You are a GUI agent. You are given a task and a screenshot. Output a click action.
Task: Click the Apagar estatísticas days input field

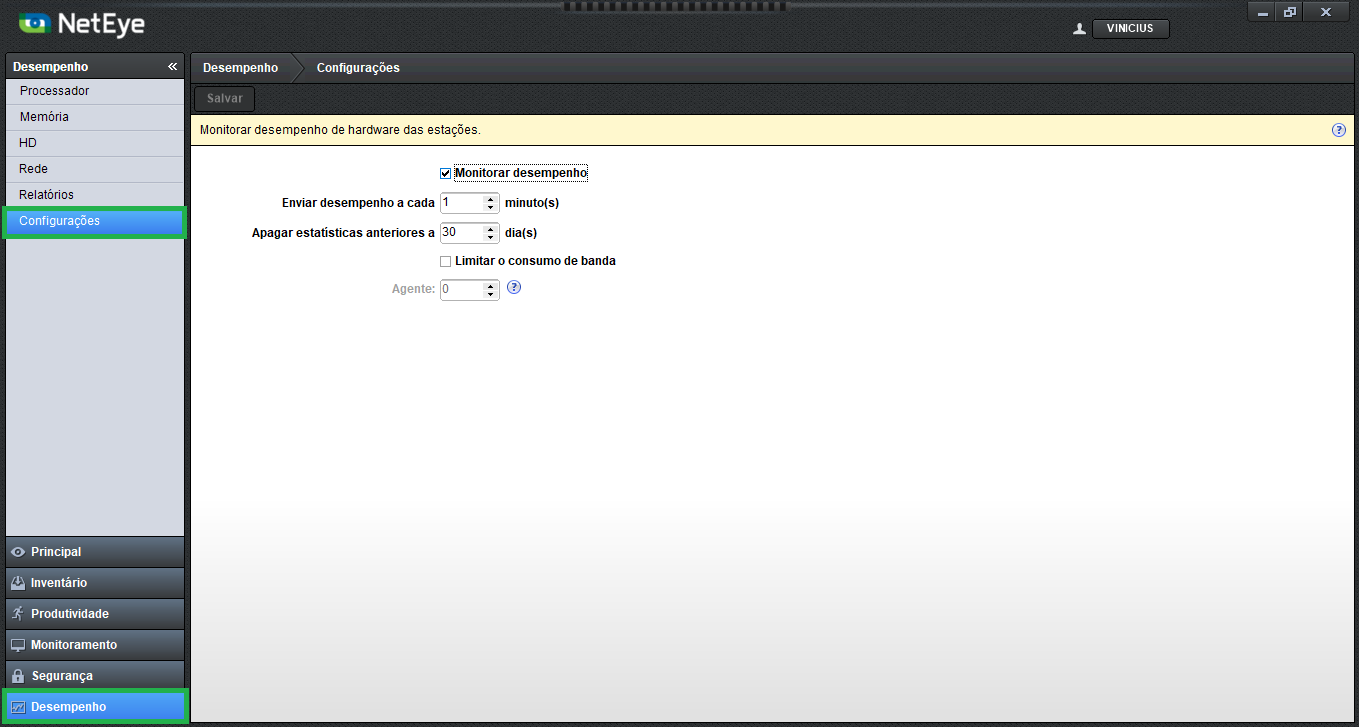(x=461, y=233)
